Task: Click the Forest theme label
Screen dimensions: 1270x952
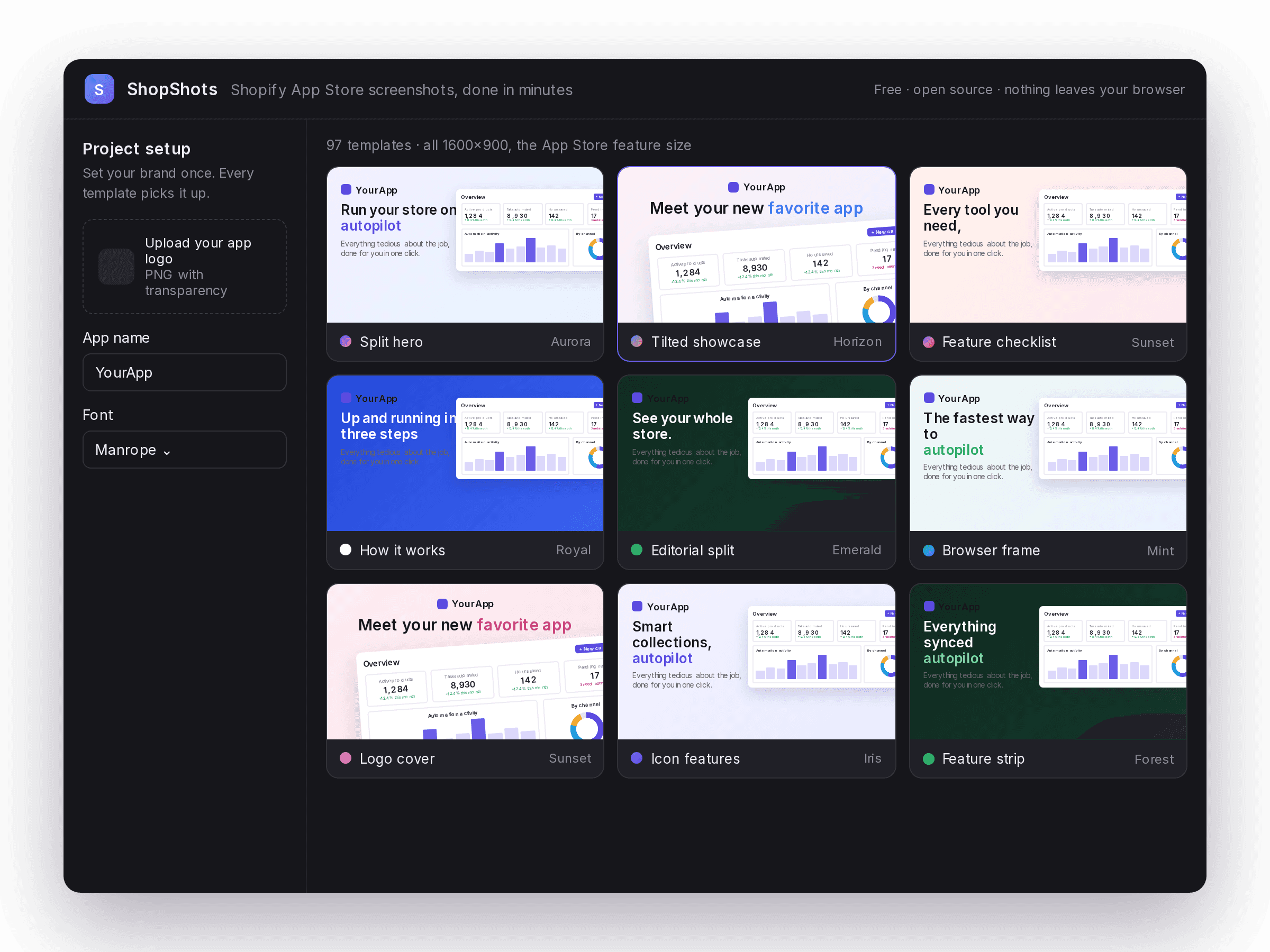Action: click(1154, 759)
